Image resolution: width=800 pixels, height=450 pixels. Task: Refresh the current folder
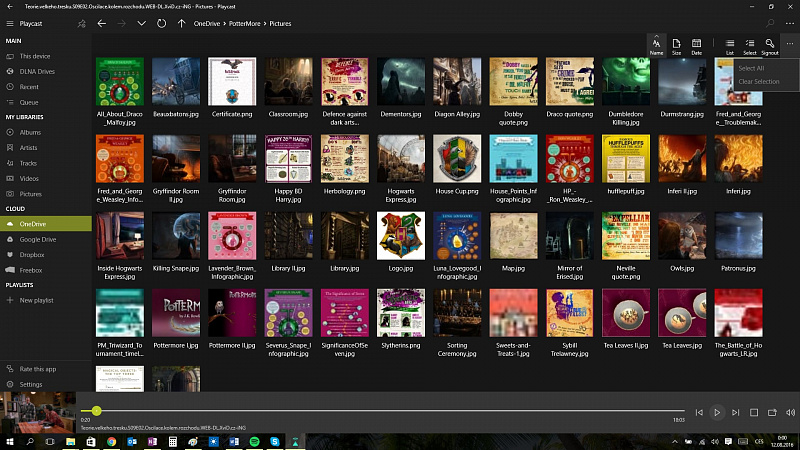click(161, 23)
